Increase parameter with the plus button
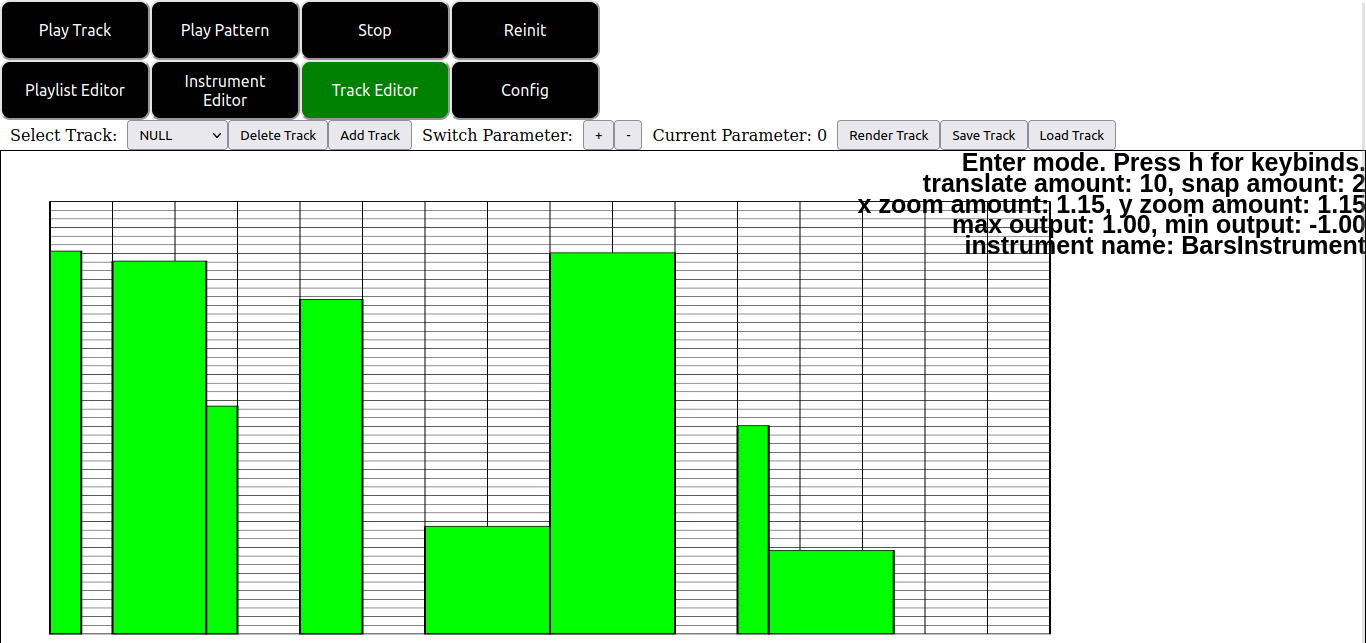 pyautogui.click(x=598, y=135)
